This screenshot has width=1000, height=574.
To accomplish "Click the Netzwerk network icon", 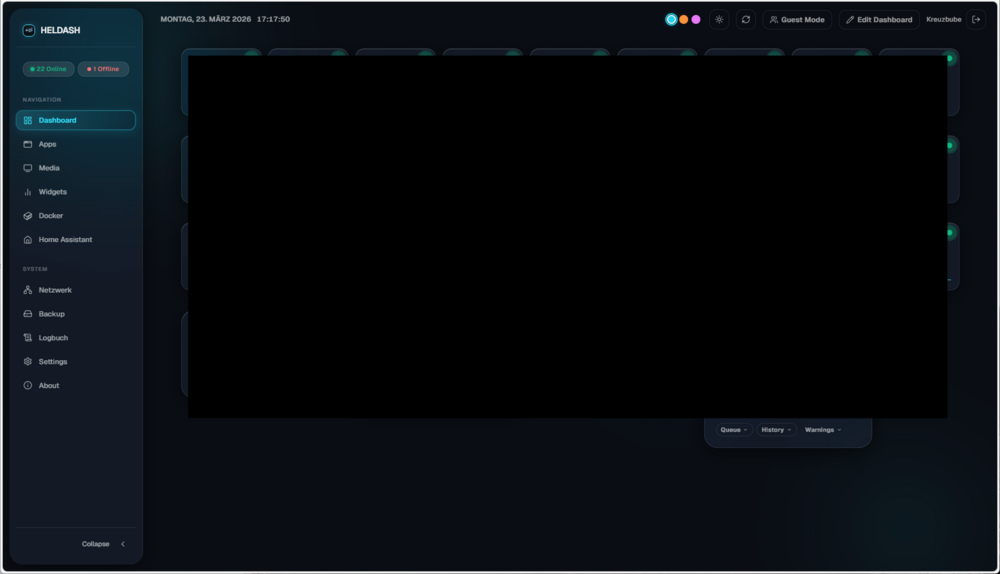I will tap(27, 290).
